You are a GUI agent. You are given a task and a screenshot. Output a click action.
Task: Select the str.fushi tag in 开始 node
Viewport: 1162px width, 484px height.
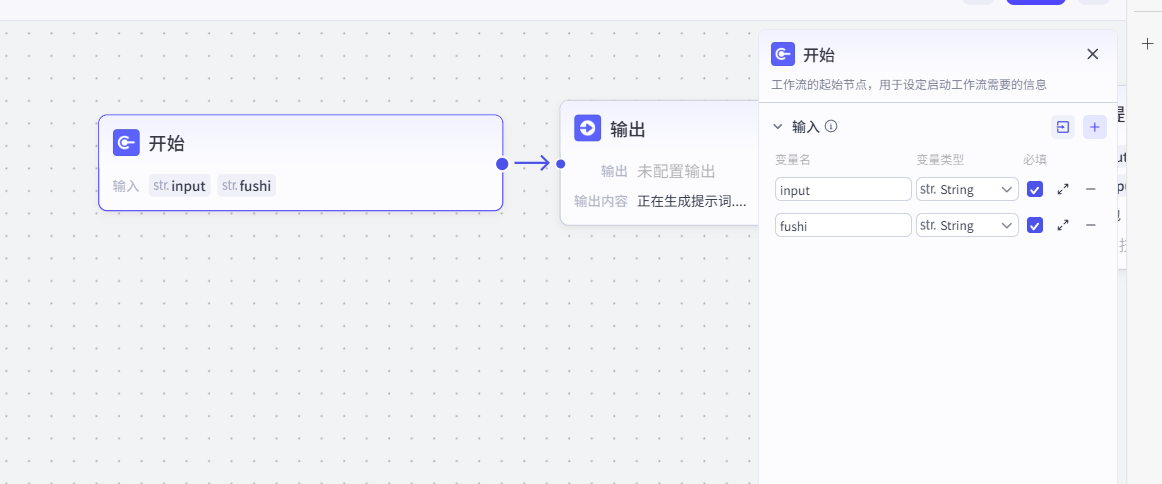pyautogui.click(x=246, y=185)
